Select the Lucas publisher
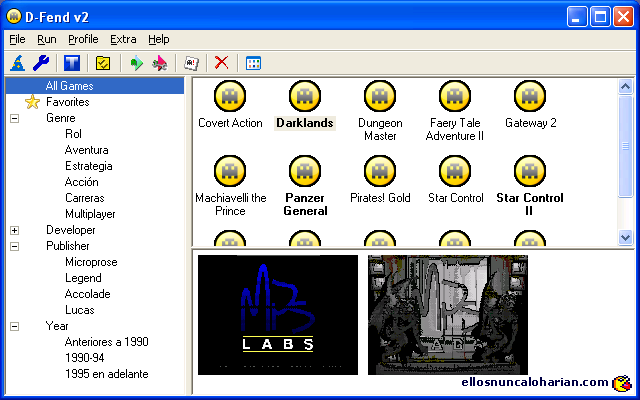 (80, 310)
